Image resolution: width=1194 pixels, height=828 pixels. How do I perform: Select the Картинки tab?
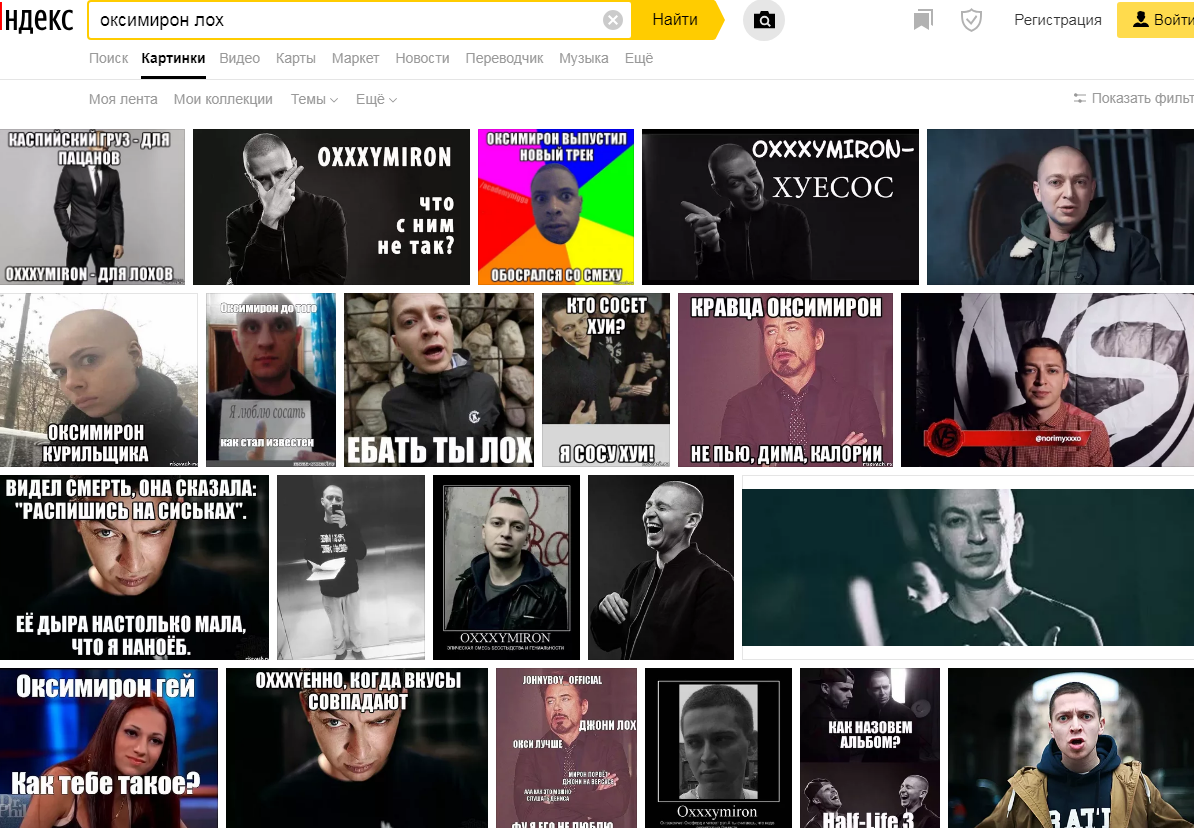coord(173,58)
